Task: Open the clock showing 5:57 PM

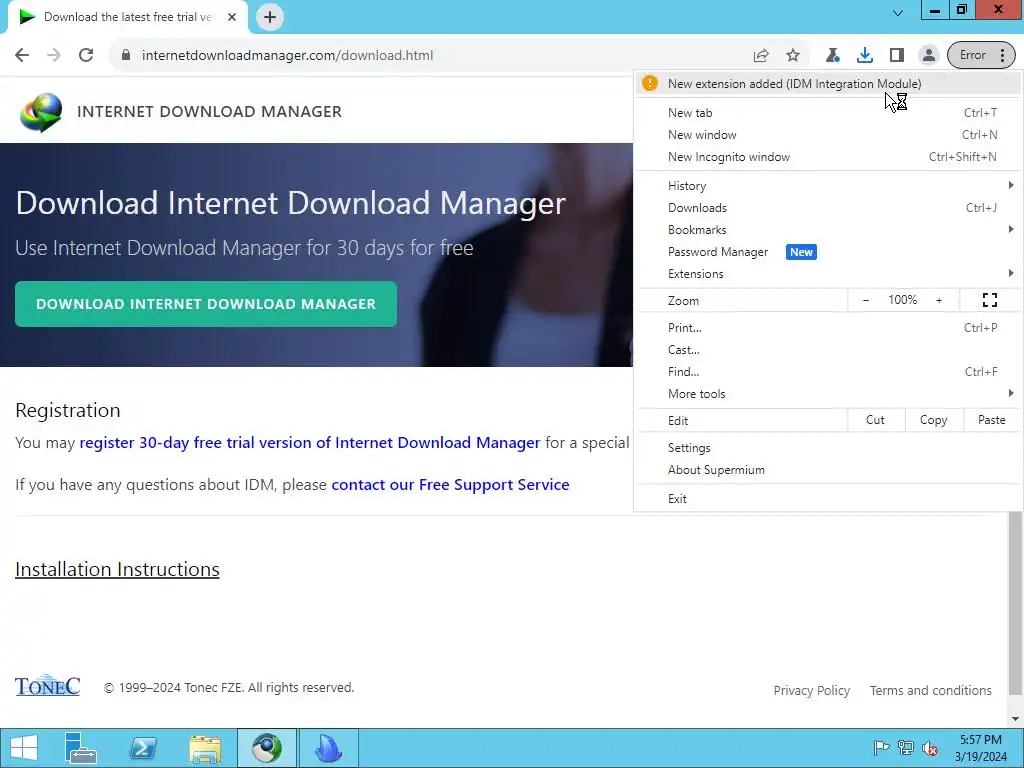Action: pyautogui.click(x=980, y=748)
